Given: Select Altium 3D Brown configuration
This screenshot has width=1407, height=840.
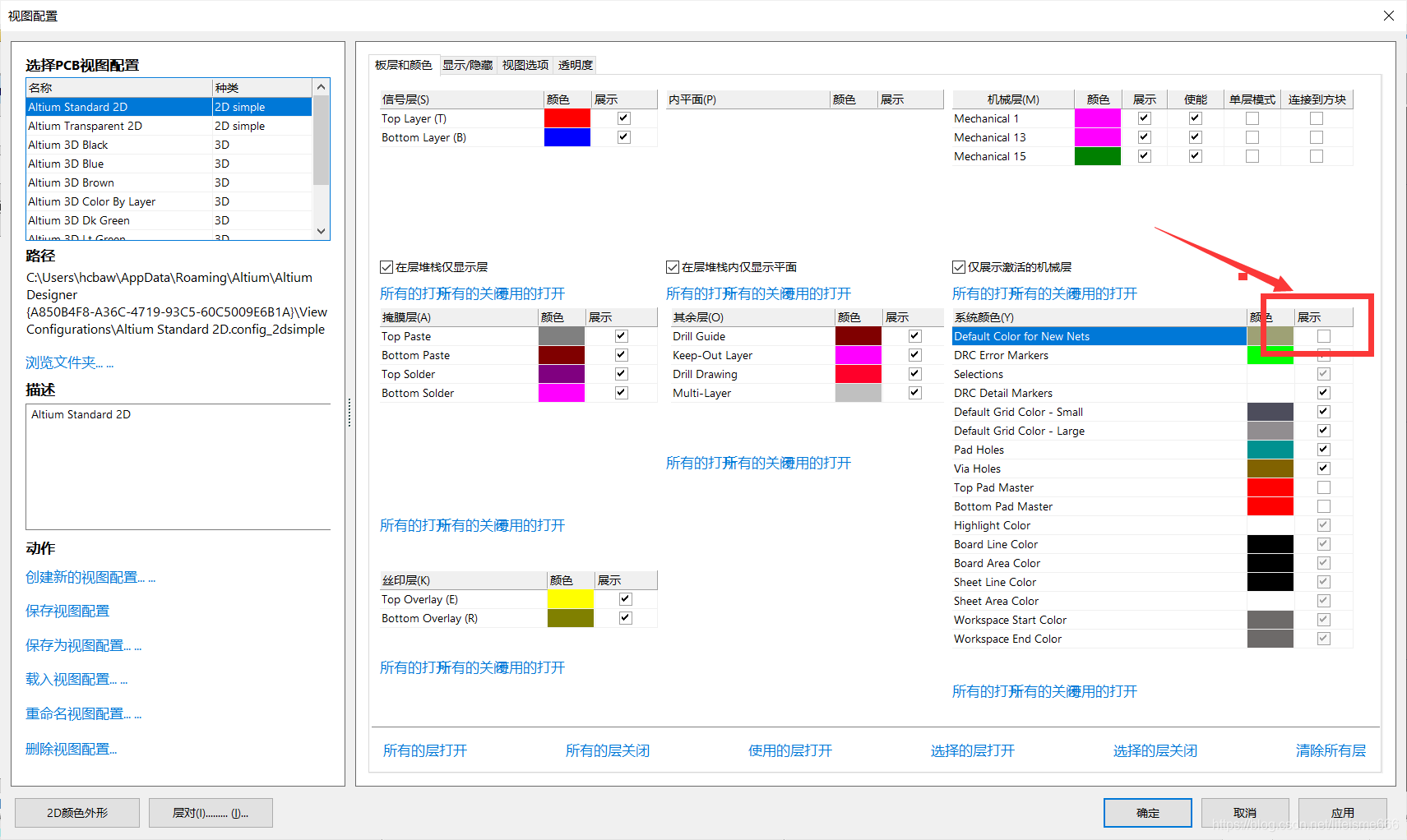Looking at the screenshot, I should click(169, 182).
